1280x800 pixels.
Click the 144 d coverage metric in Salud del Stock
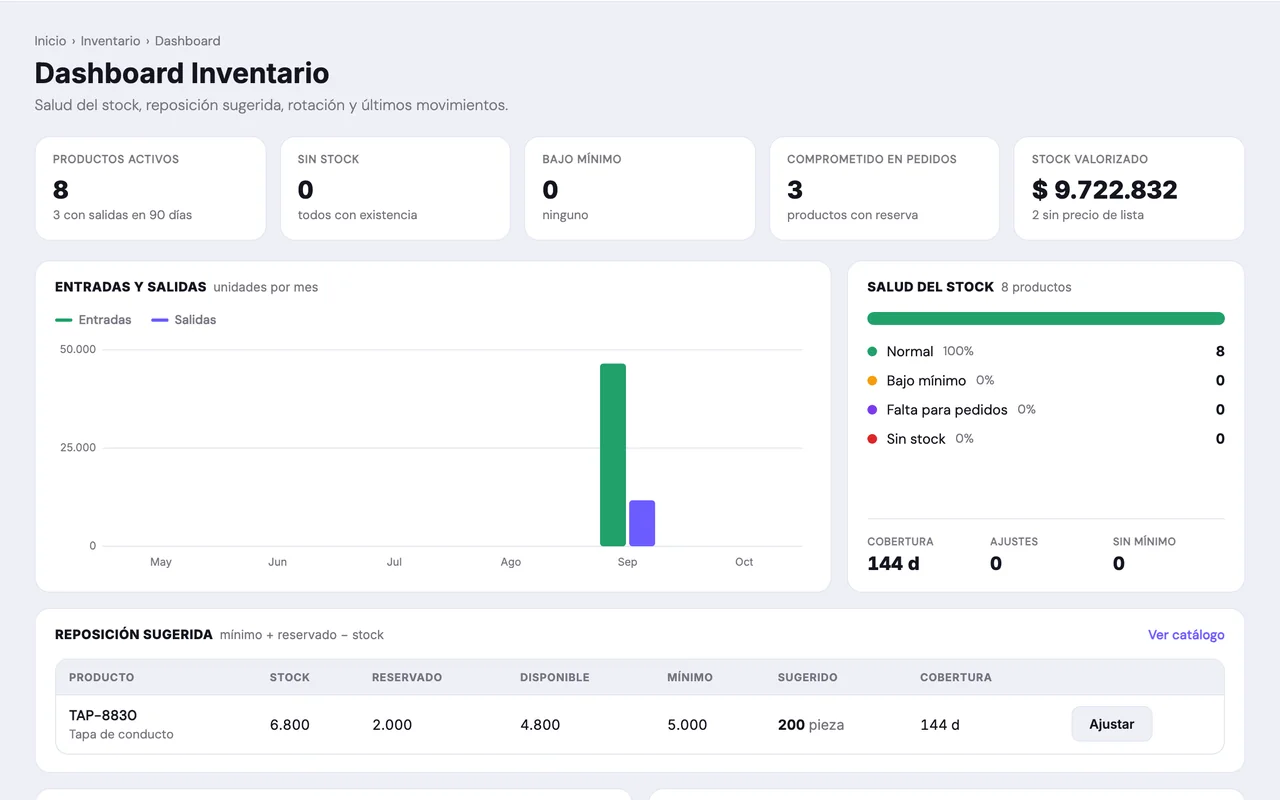tap(893, 564)
